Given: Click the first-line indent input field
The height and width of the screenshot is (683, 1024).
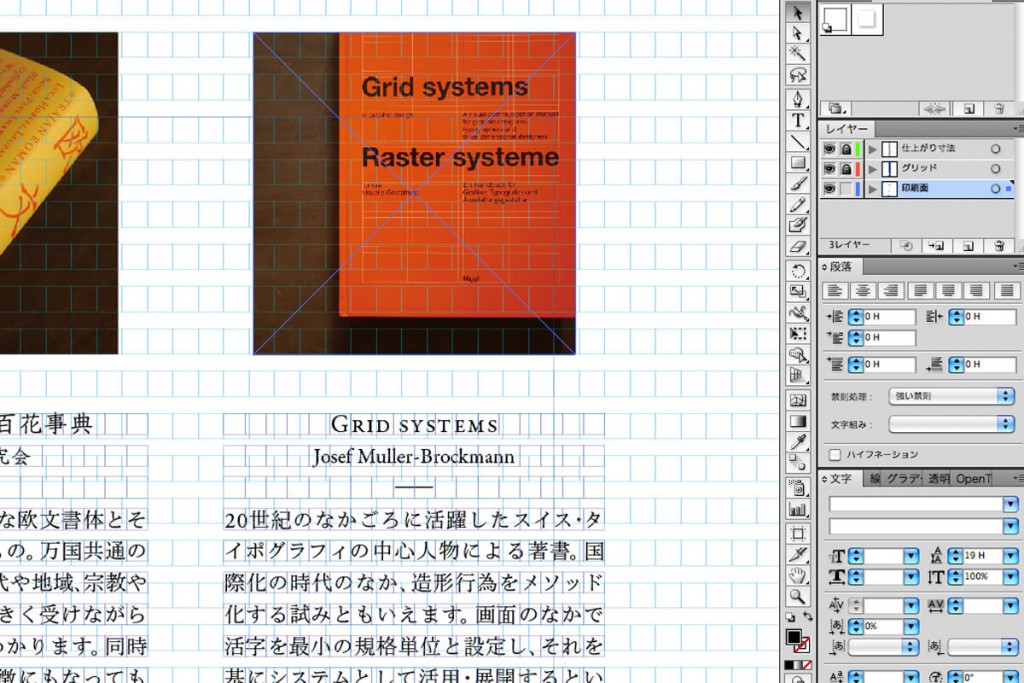Looking at the screenshot, I should coord(889,338).
